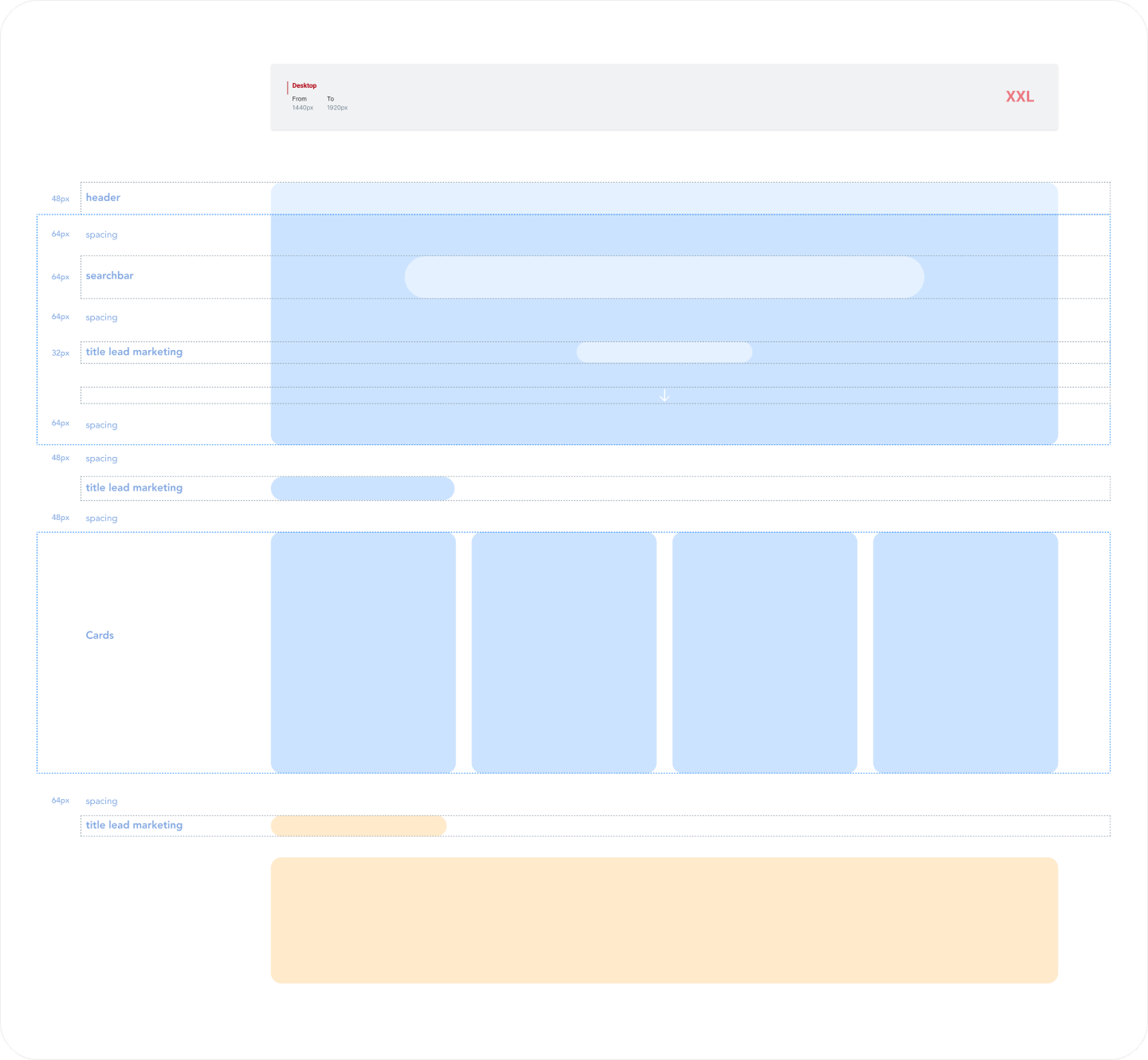Click the "title lead marketing" label beside the orange pill
The height and width of the screenshot is (1060, 1148).
[134, 826]
